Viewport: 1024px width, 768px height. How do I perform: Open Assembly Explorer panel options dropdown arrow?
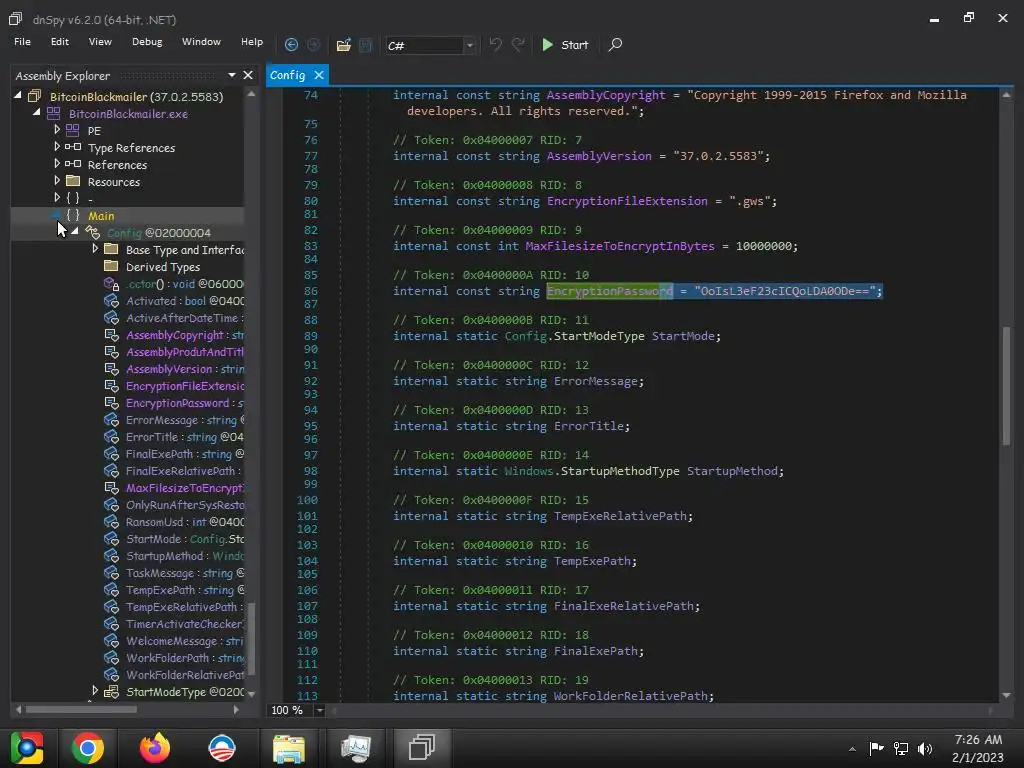[232, 75]
